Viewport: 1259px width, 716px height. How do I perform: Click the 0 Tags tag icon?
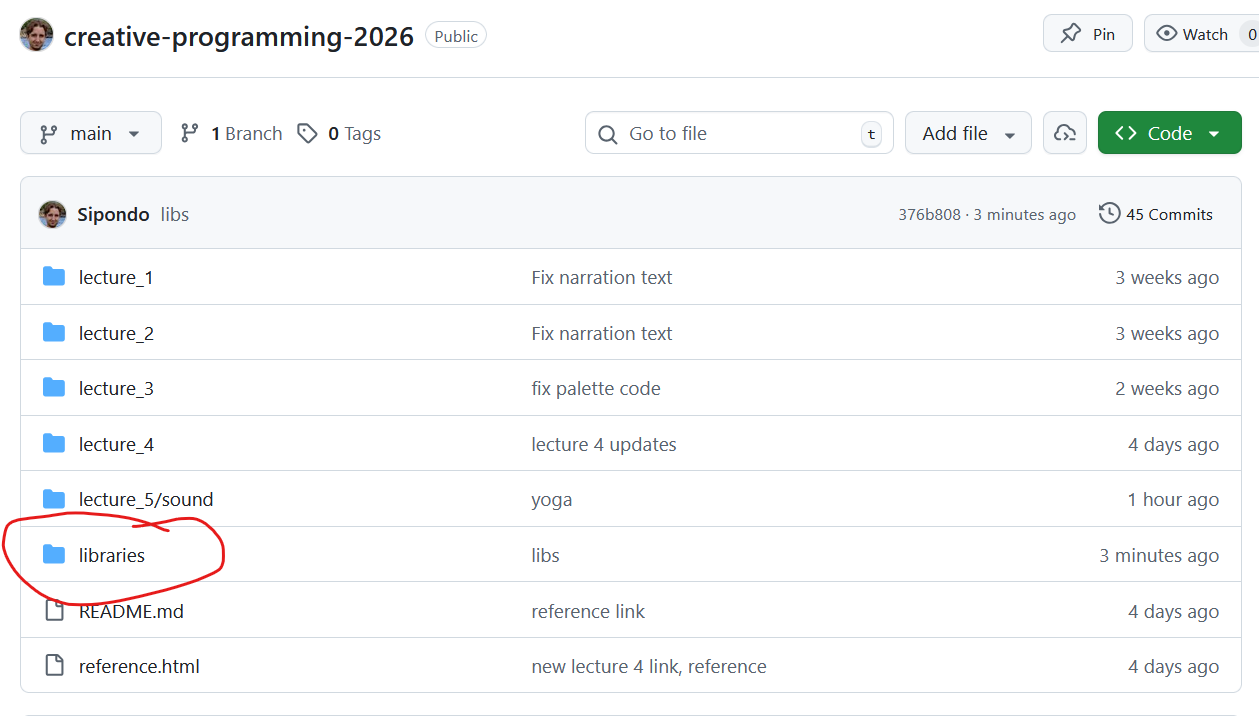coord(308,133)
